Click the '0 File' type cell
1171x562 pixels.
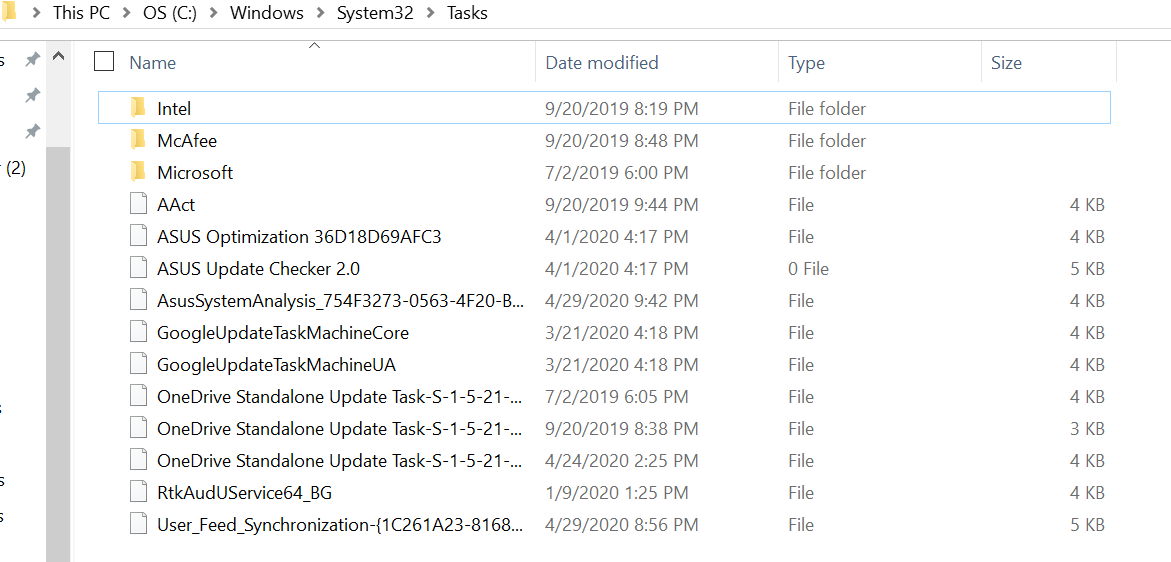tap(808, 269)
